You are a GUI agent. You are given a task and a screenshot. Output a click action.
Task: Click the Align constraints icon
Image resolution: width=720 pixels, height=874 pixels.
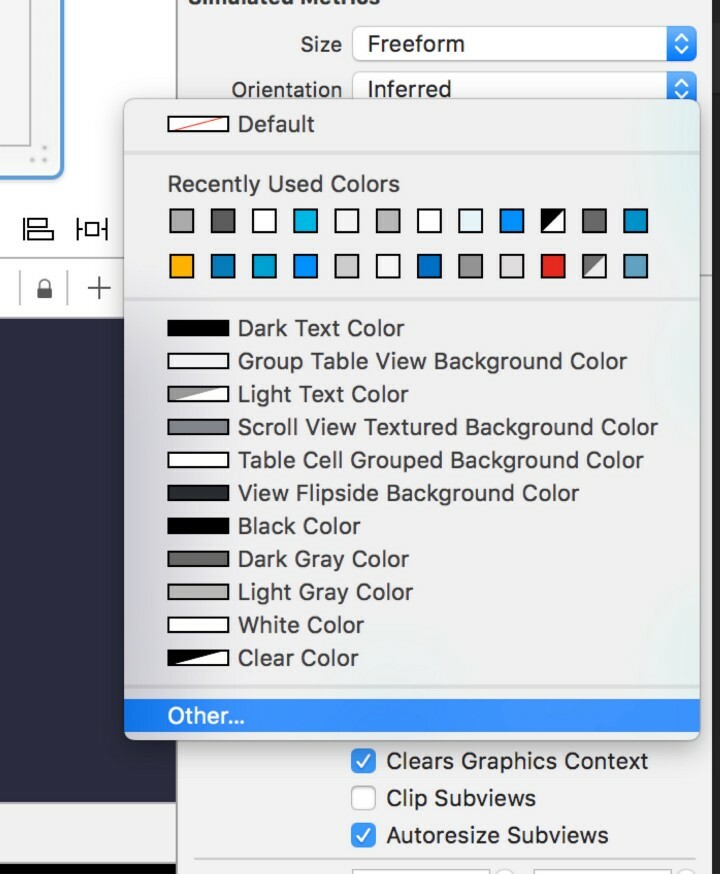click(38, 229)
